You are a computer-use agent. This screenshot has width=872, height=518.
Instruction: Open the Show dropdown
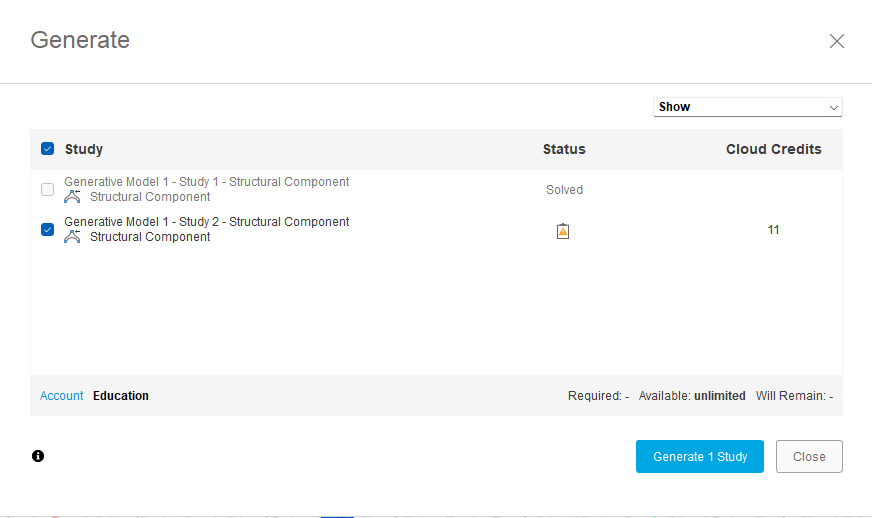(747, 107)
